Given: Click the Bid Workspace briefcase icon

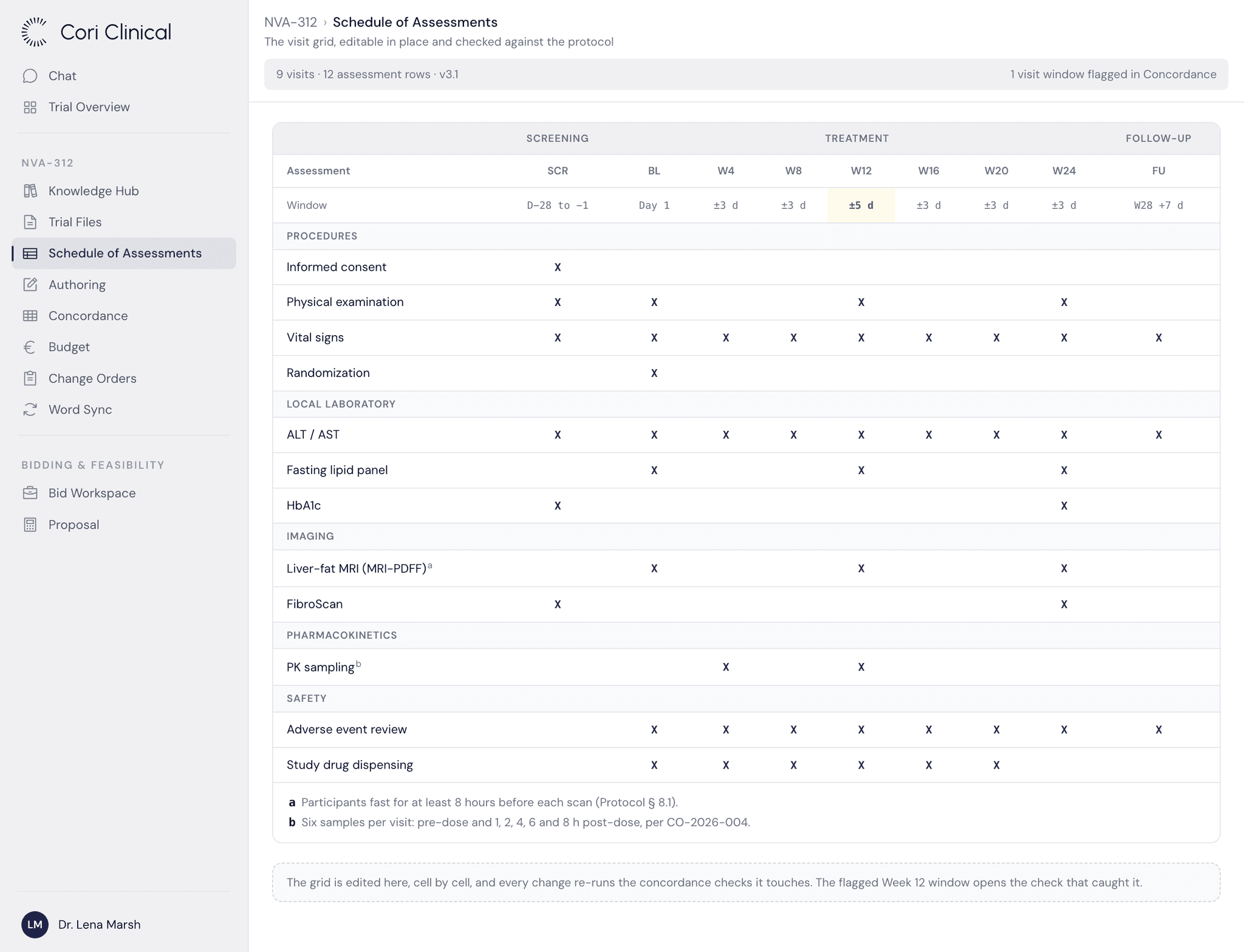Looking at the screenshot, I should [30, 493].
